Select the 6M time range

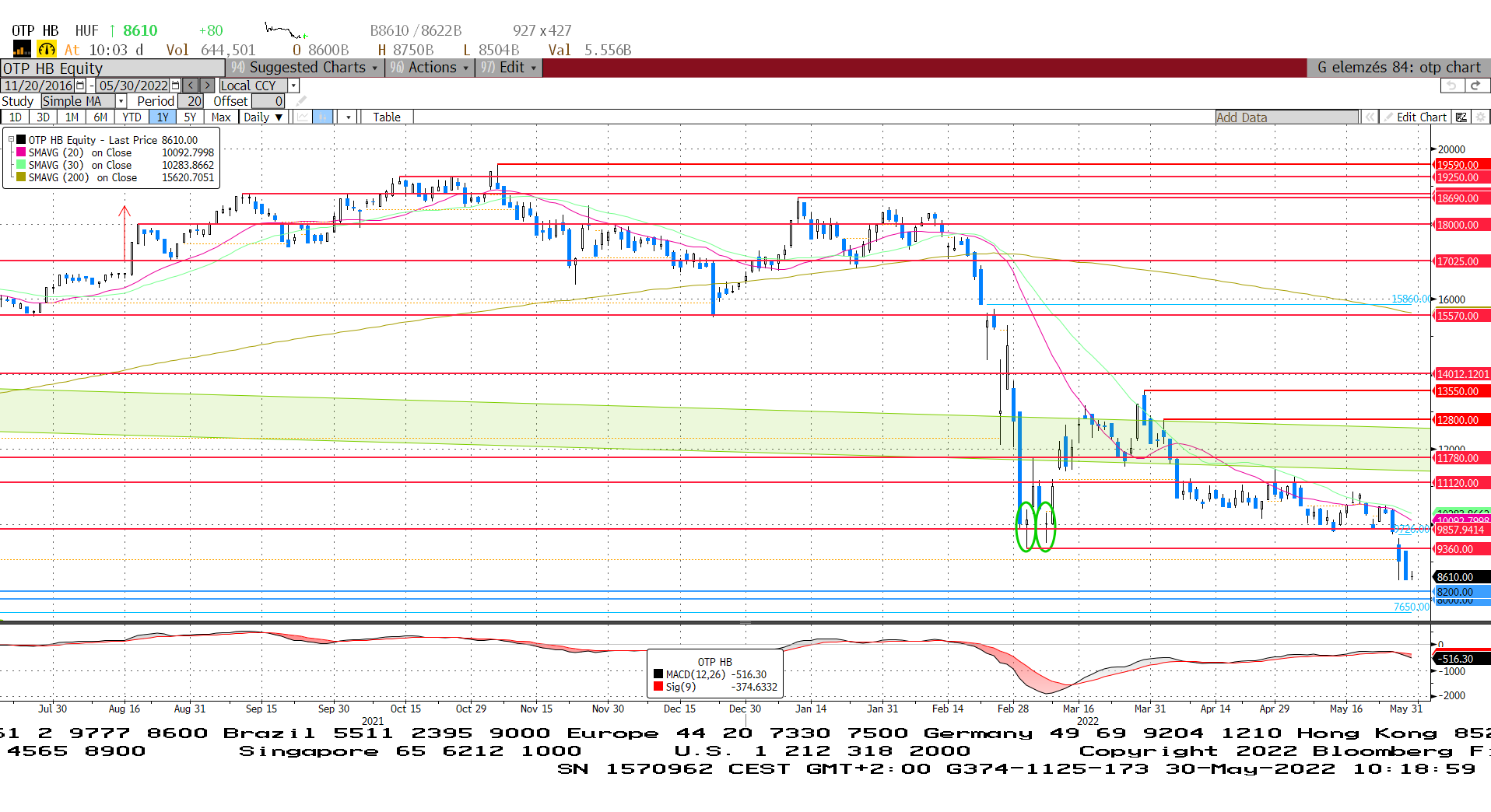(x=100, y=117)
